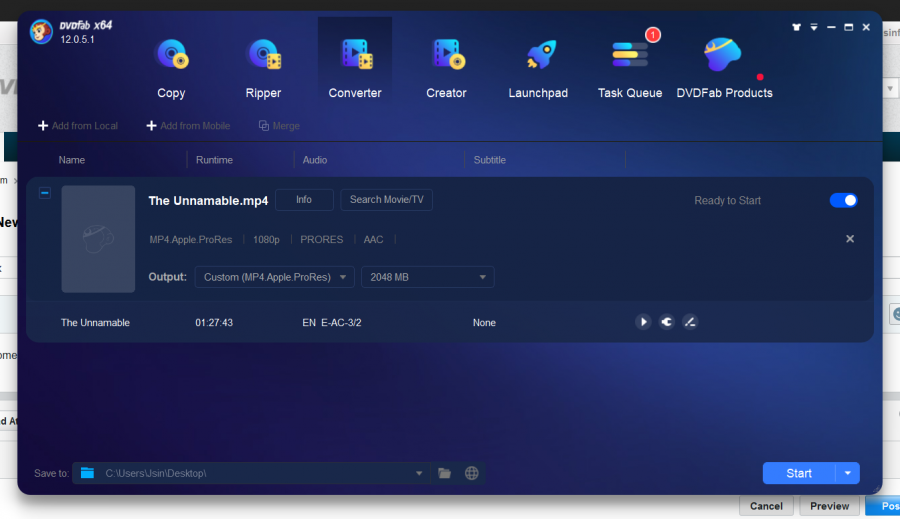Click the AAC audio codec label
This screenshot has height=519, width=900.
373,239
